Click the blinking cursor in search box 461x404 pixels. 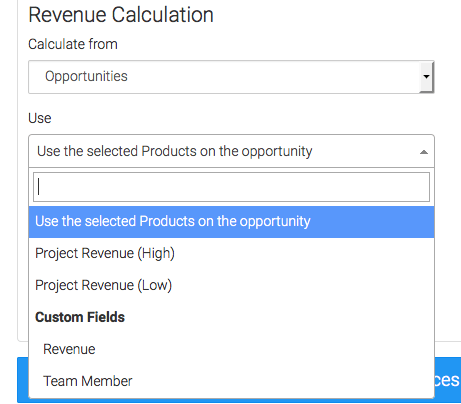[39, 187]
